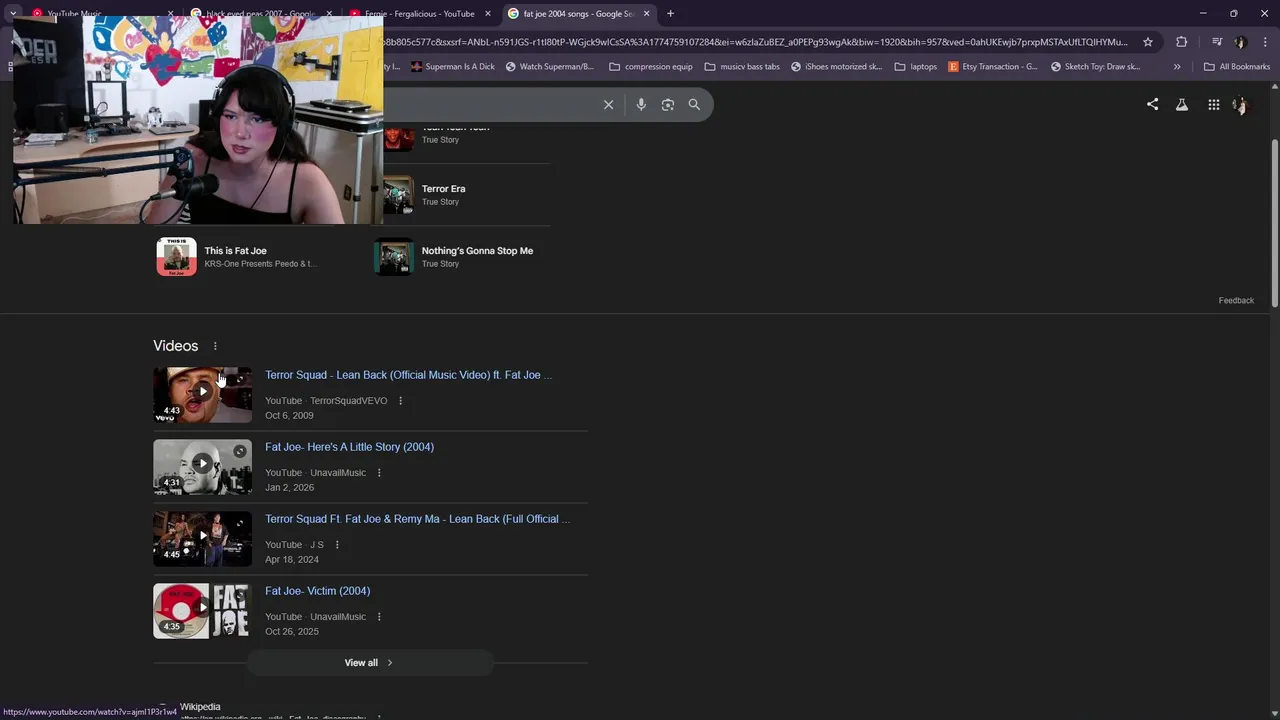Click the magnifier search submit icon

[694, 105]
